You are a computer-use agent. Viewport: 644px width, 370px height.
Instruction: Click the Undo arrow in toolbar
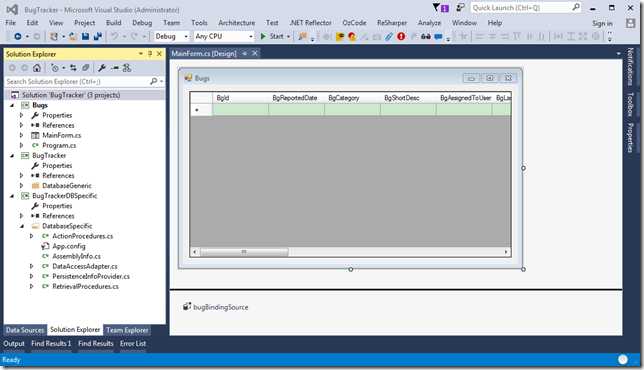[x=115, y=37]
